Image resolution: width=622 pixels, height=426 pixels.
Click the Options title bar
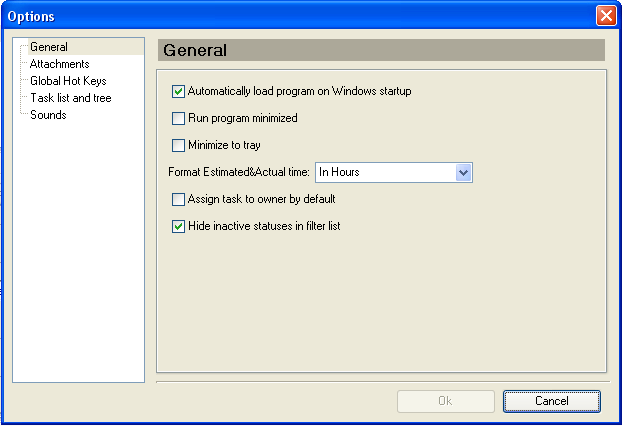pos(300,16)
